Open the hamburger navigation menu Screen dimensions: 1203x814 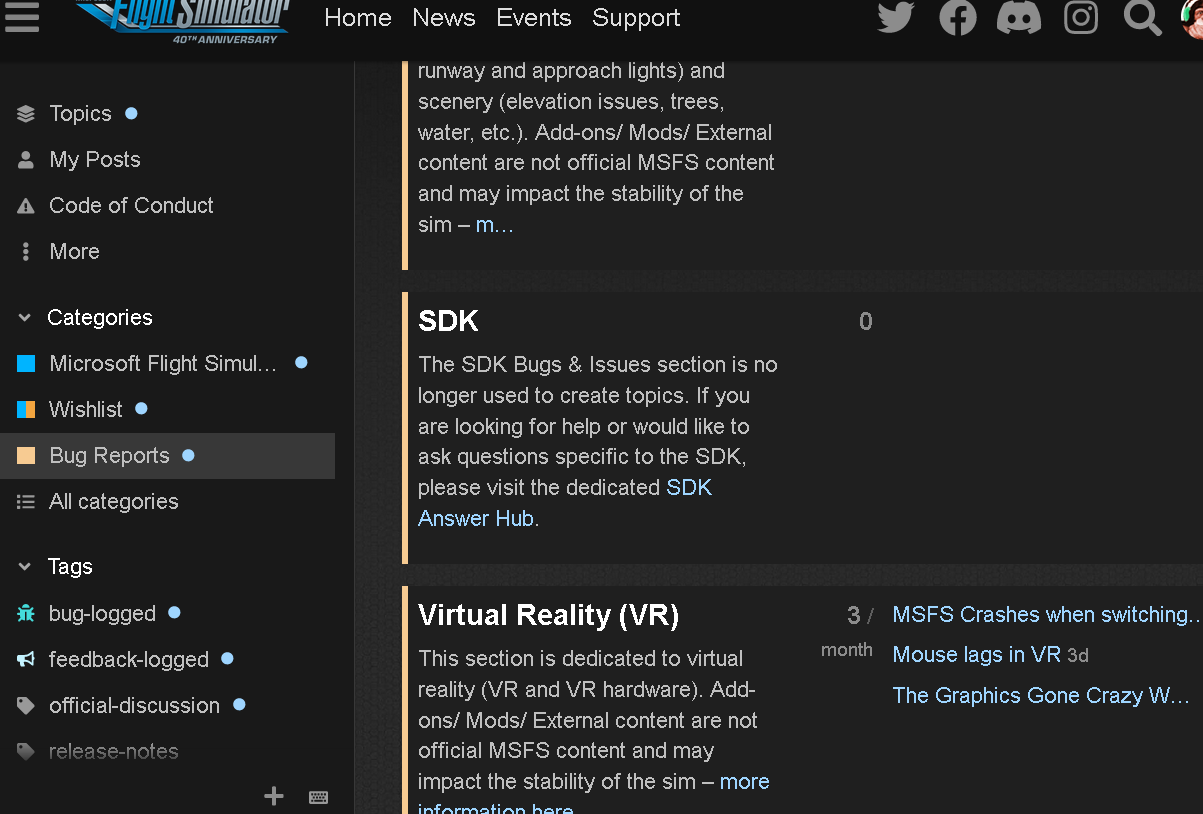21,17
